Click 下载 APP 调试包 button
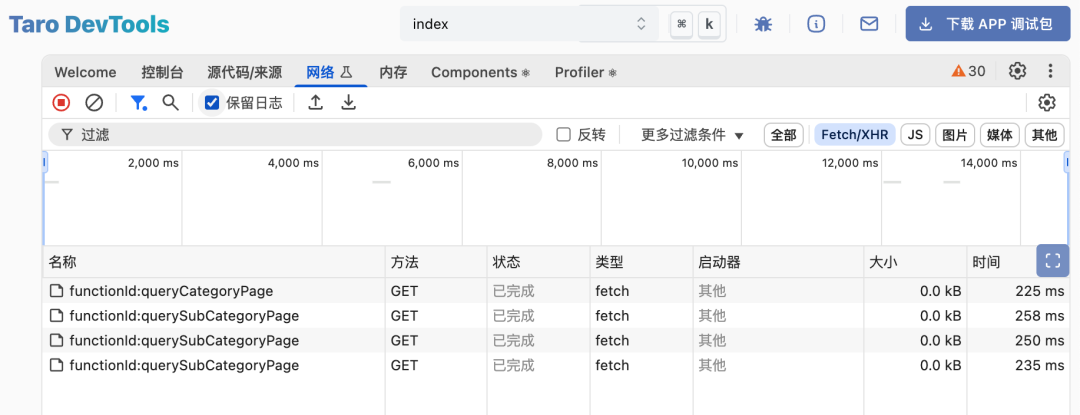 (988, 24)
